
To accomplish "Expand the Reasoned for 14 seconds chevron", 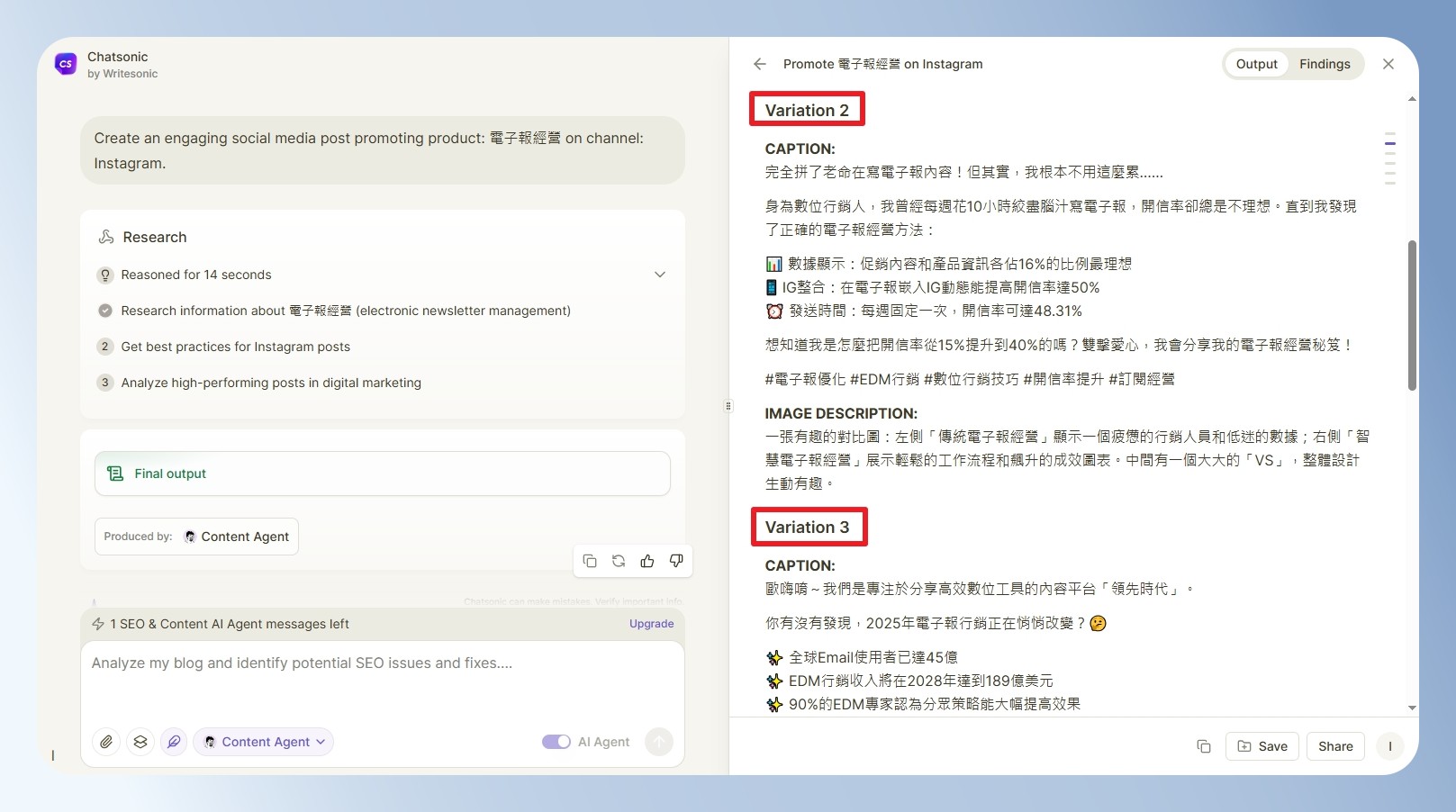I will [660, 275].
